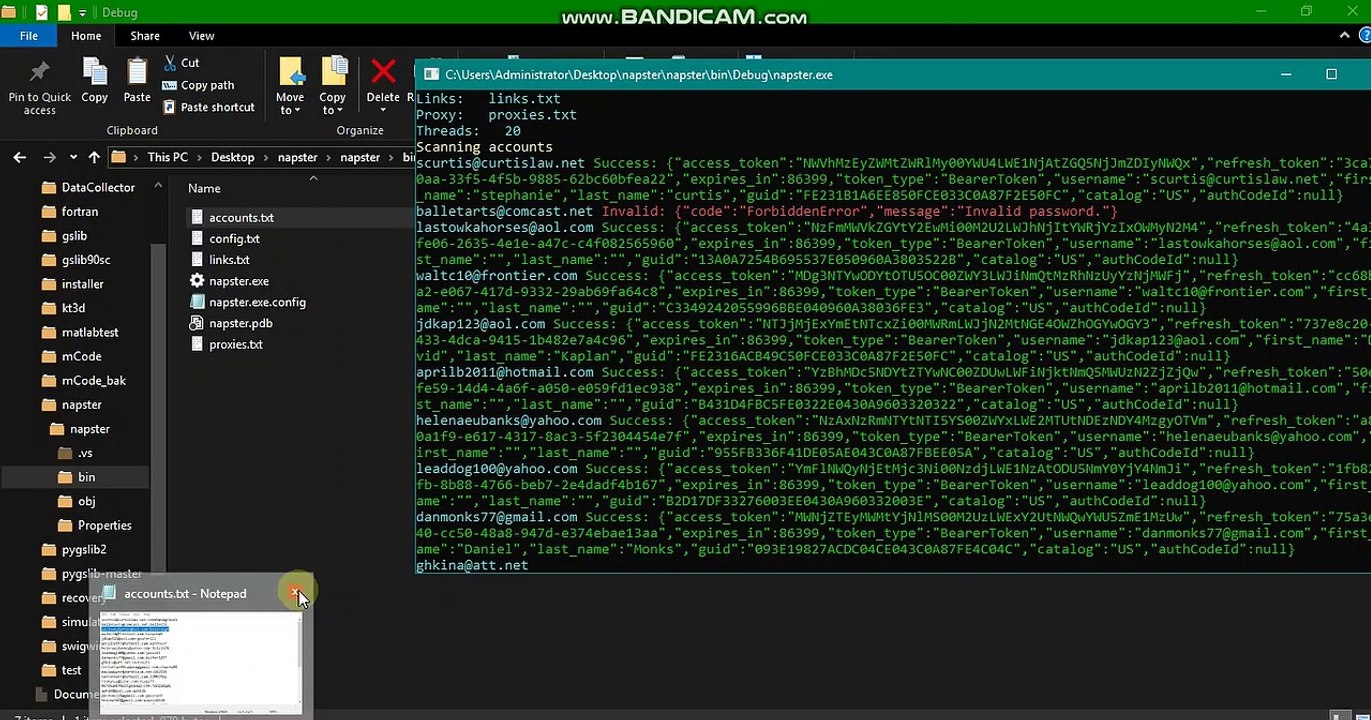Open the Recent locations dropdown arrow
Image resolution: width=1371 pixels, height=720 pixels.
74,158
